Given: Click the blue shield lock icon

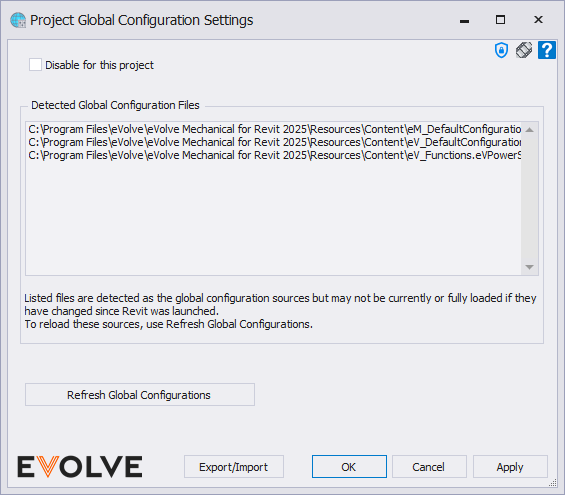Looking at the screenshot, I should tap(501, 50).
